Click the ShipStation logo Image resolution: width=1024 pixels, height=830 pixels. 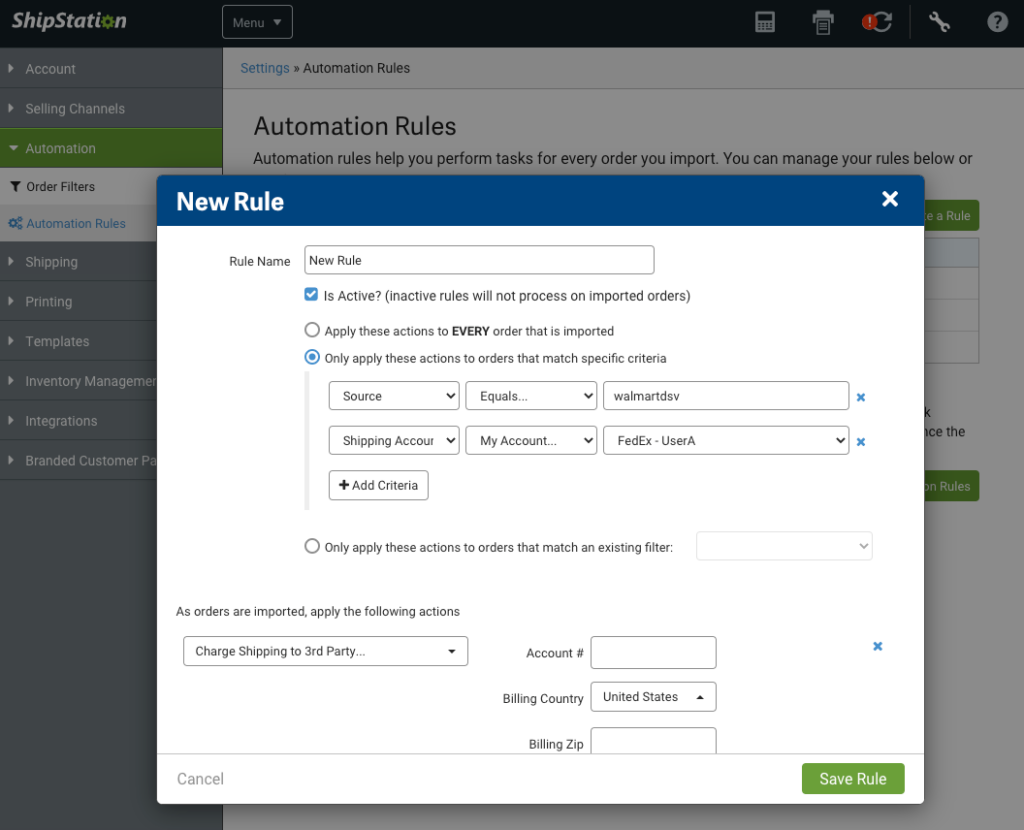(69, 21)
